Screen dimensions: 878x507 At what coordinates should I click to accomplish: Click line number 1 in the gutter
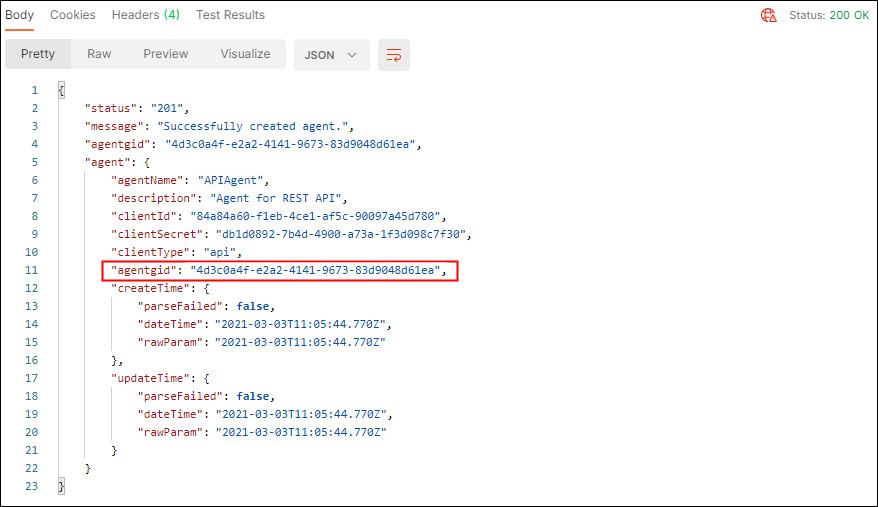tap(35, 90)
